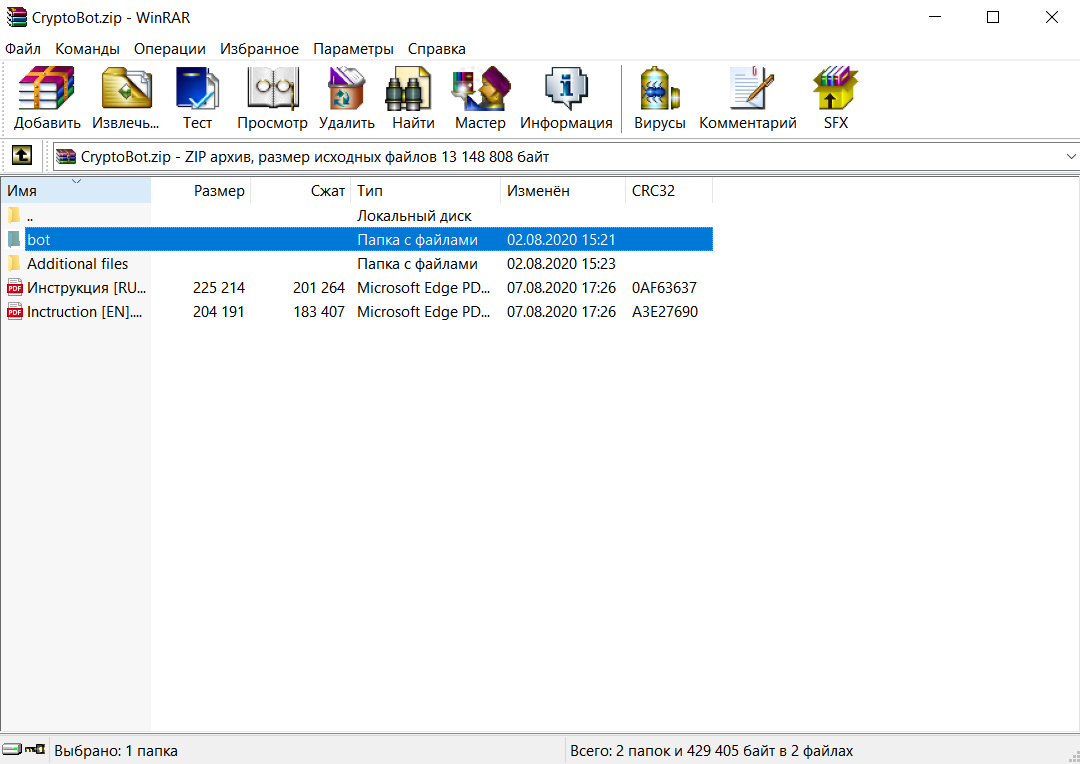Open the Команды menu
Image resolution: width=1080 pixels, height=764 pixels.
[87, 49]
